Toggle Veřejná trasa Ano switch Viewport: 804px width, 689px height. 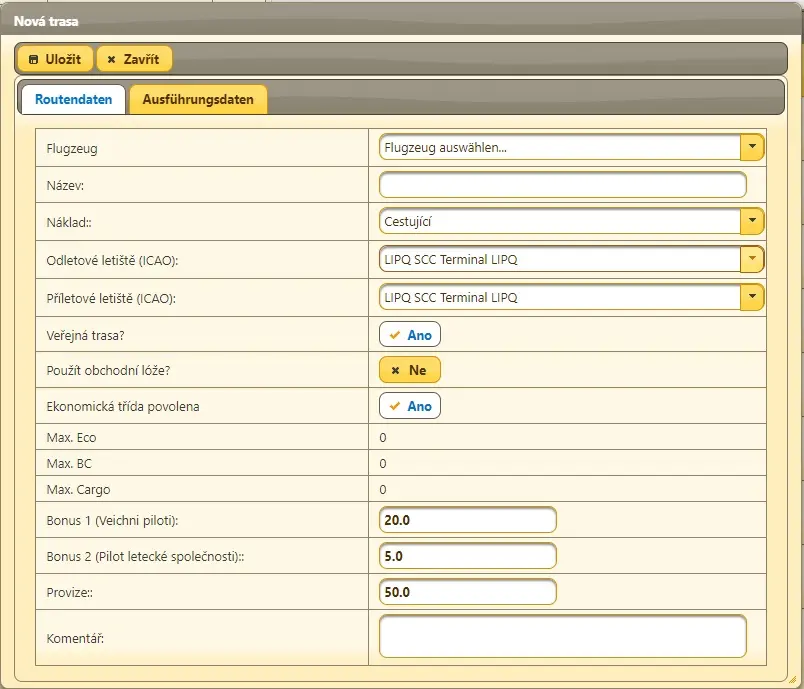410,334
